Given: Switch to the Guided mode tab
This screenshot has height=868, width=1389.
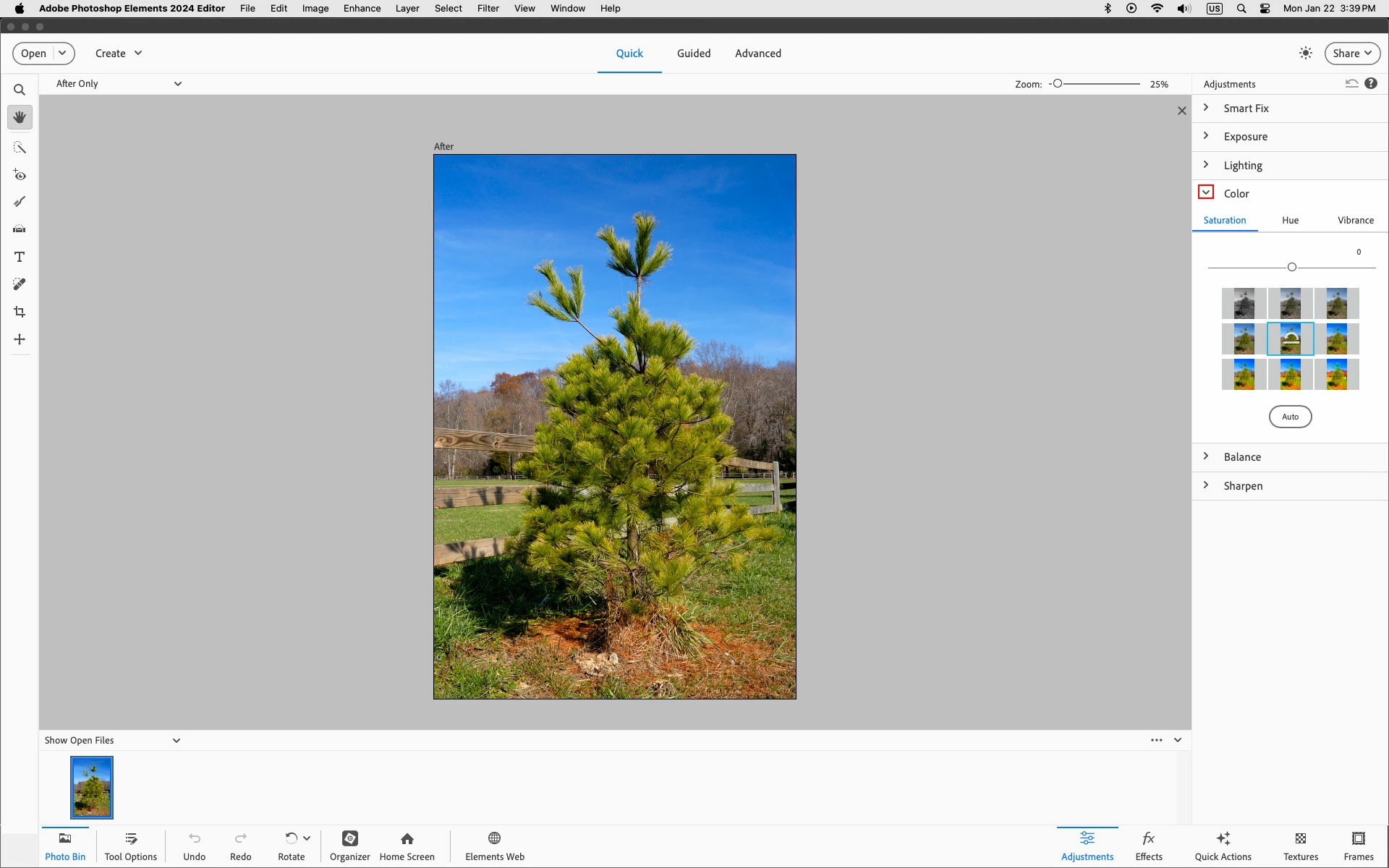Looking at the screenshot, I should point(693,54).
